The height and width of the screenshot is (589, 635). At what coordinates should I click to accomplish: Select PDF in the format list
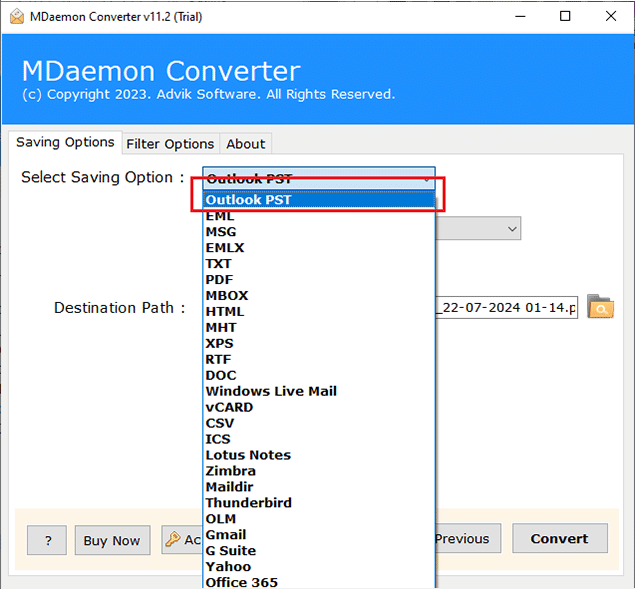coord(319,280)
